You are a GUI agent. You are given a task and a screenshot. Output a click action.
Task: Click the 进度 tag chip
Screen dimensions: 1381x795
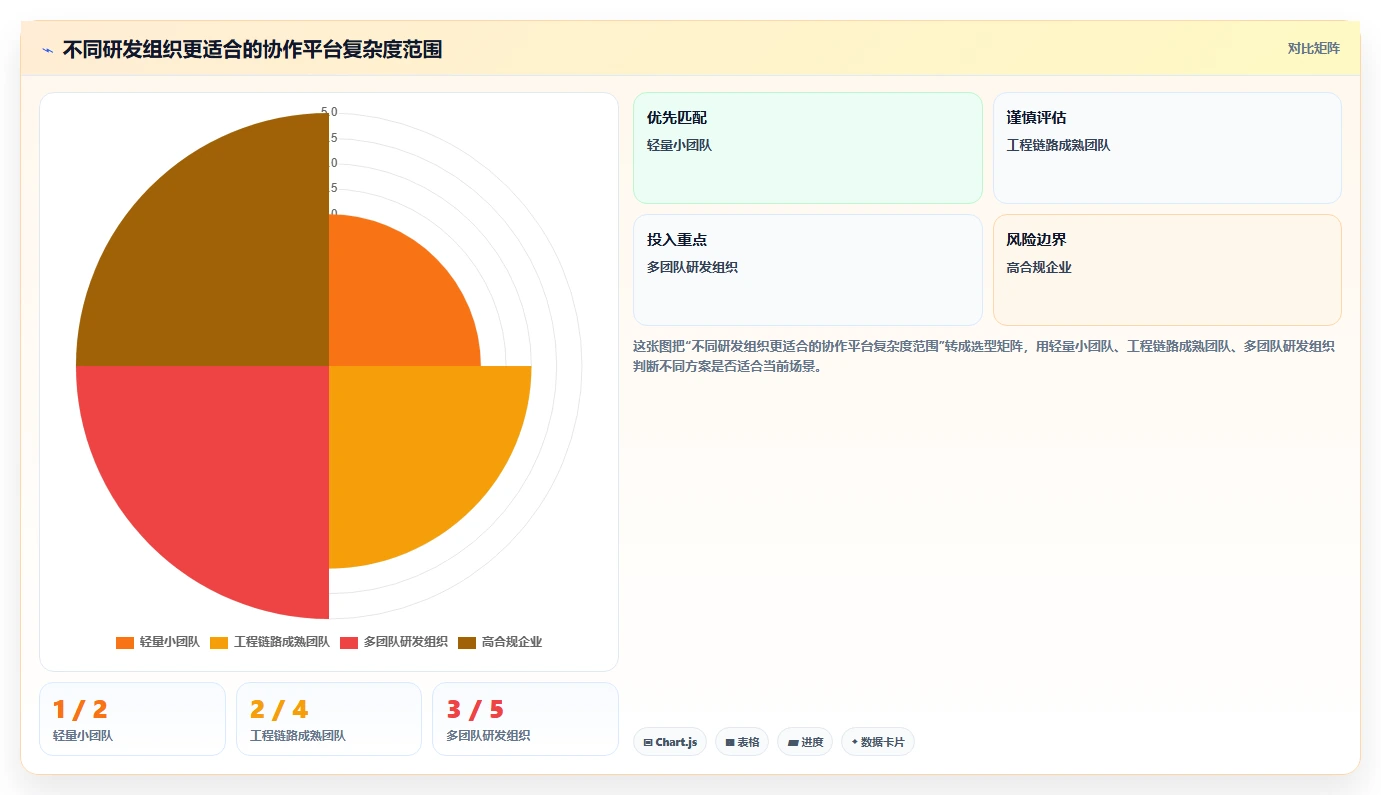pyautogui.click(x=805, y=742)
